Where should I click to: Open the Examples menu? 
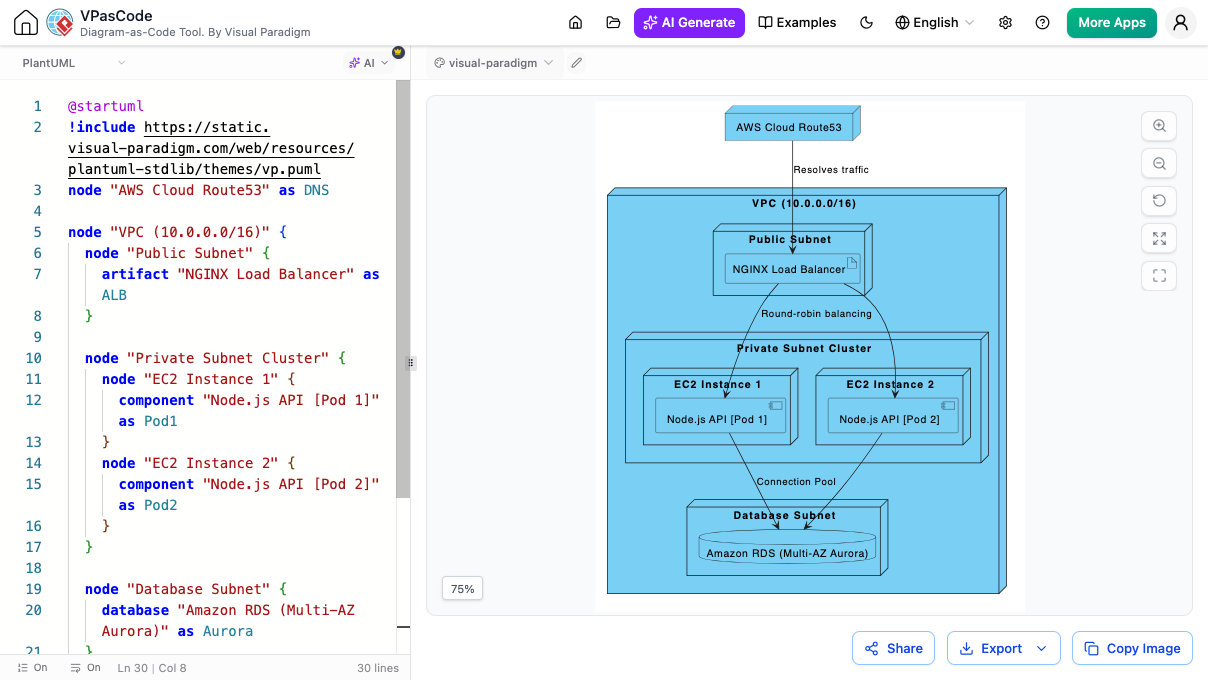pyautogui.click(x=797, y=22)
